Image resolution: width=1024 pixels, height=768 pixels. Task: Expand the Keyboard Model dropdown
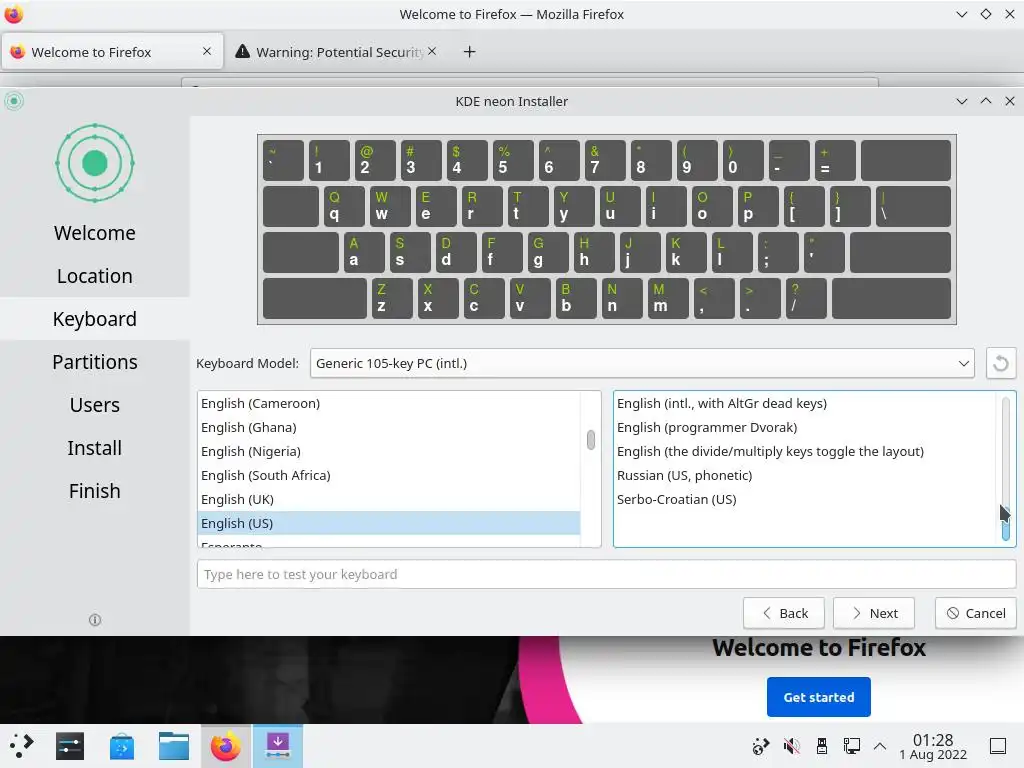(x=642, y=363)
